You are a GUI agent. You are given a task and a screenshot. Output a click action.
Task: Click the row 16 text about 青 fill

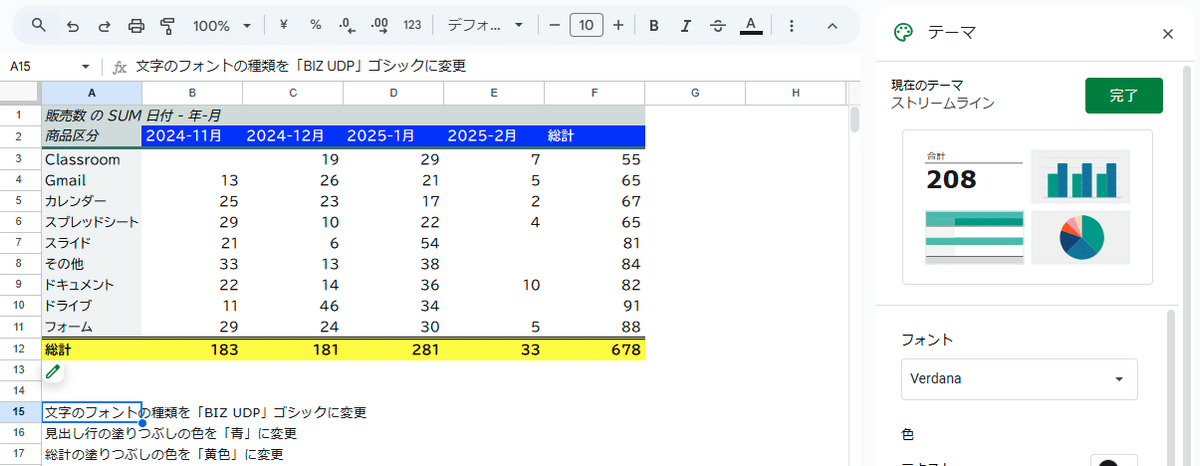click(x=171, y=433)
